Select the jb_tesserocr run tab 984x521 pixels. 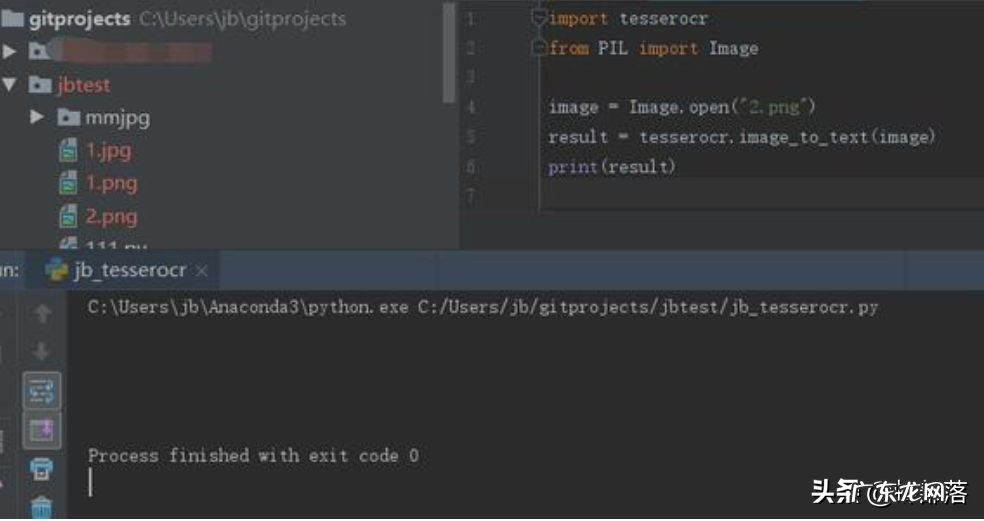pos(128,271)
